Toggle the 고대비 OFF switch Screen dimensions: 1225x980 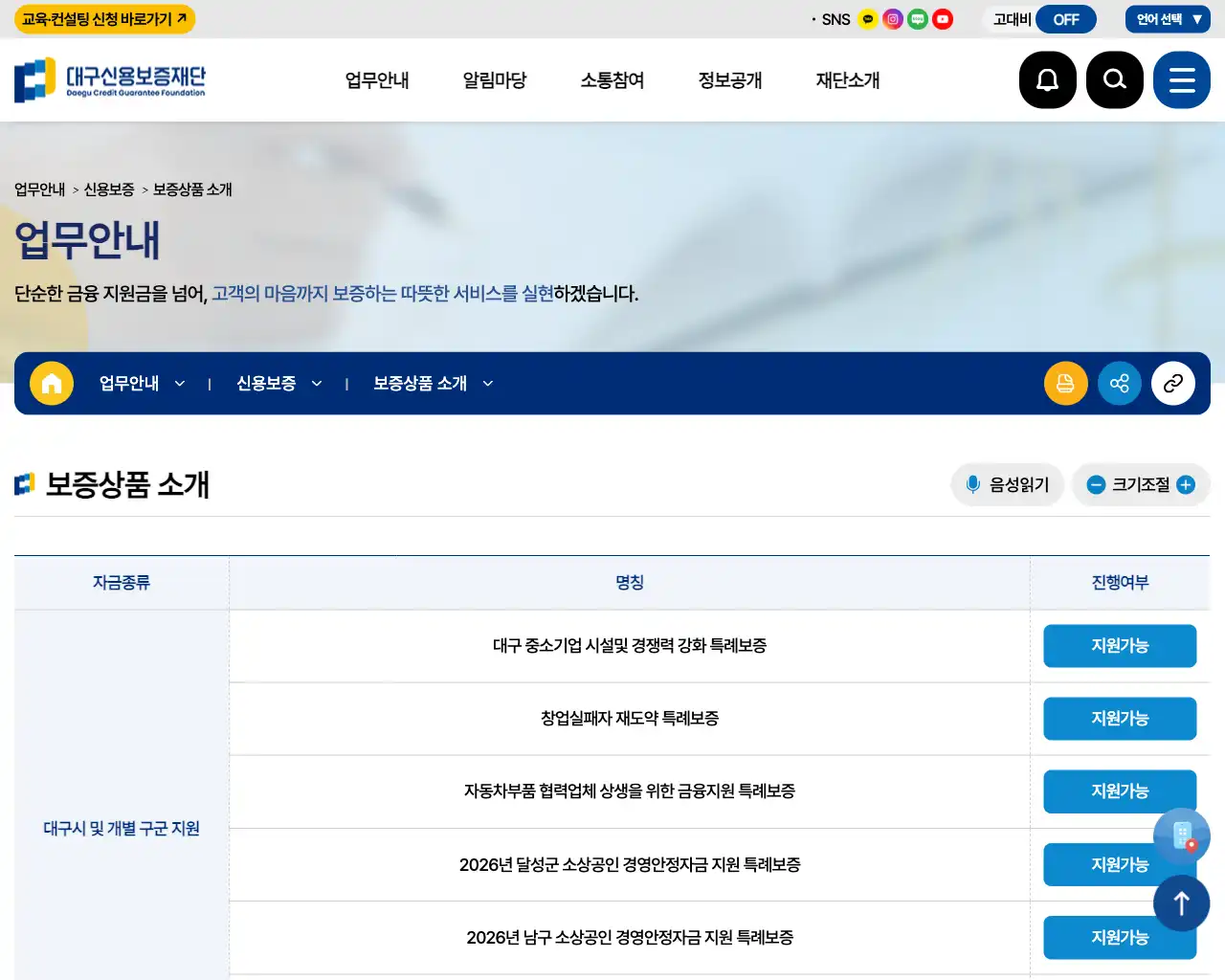click(x=1065, y=19)
